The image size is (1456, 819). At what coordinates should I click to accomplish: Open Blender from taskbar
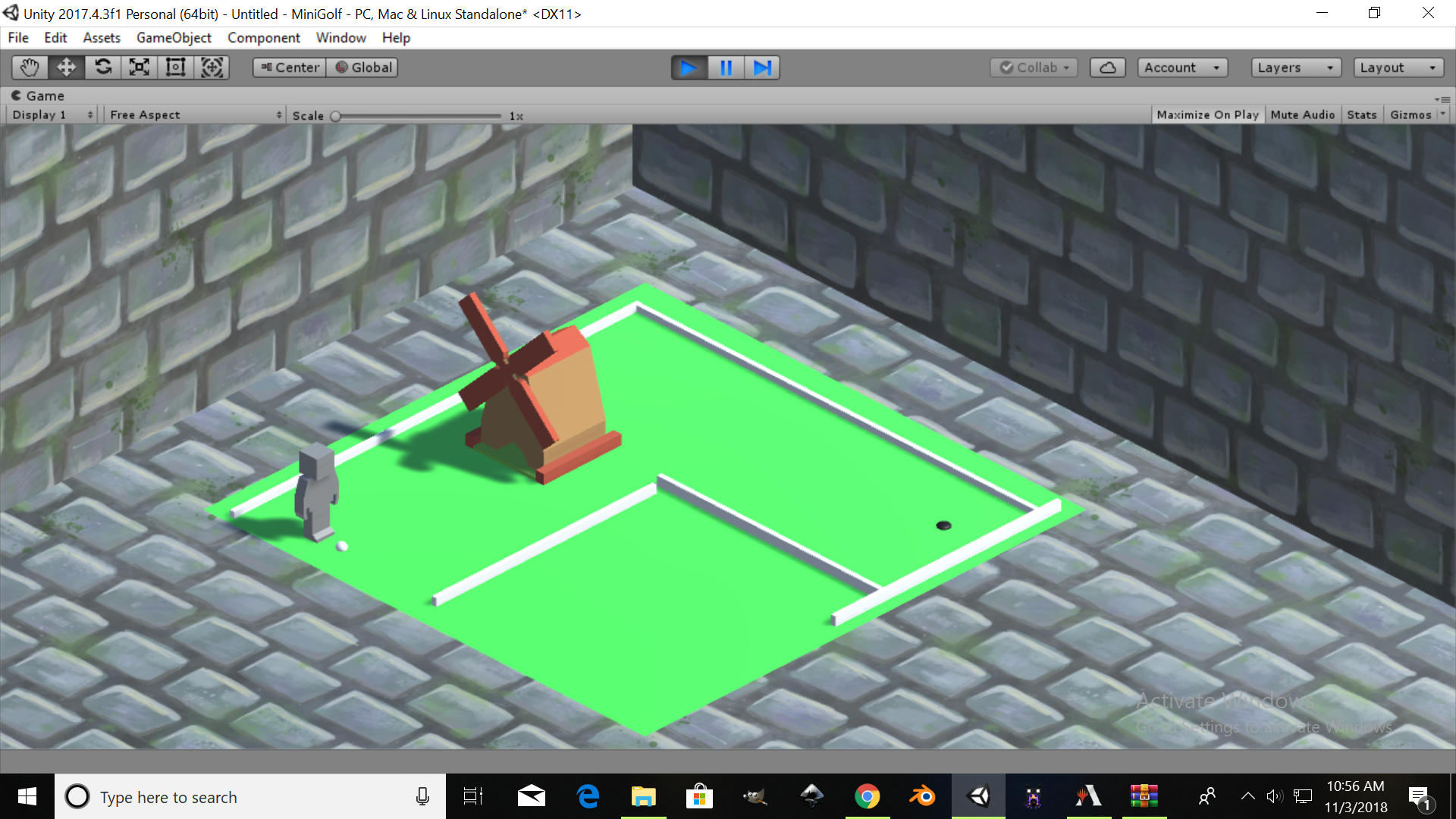923,796
